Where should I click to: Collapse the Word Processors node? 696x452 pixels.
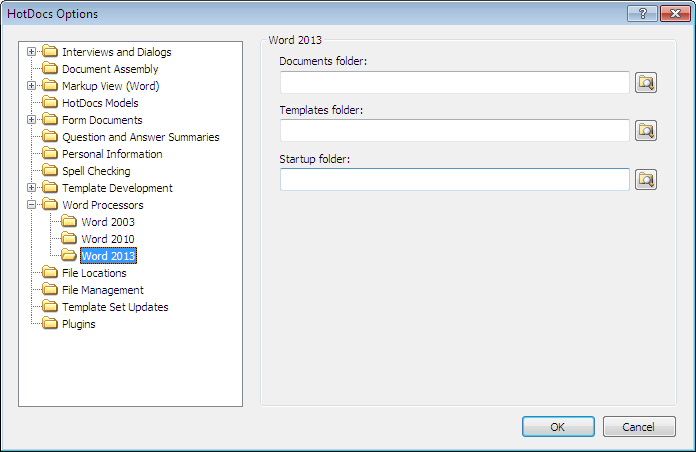32,205
